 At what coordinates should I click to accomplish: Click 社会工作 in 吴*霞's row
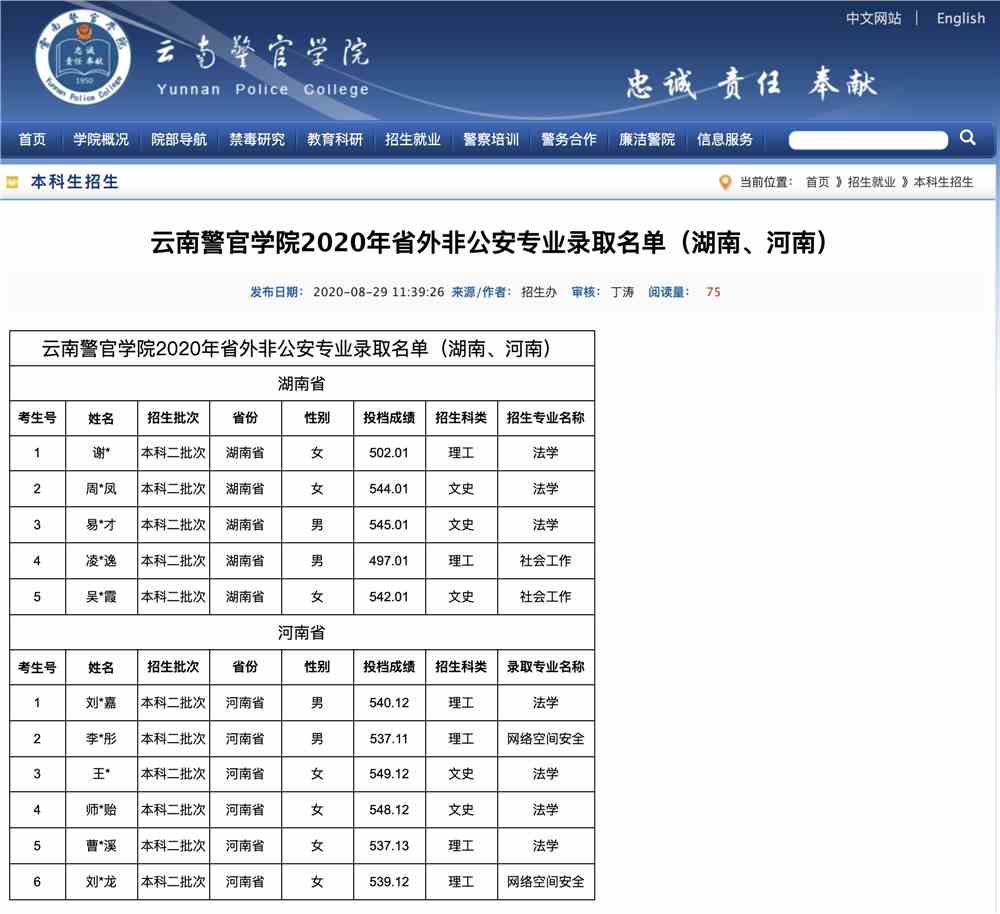point(546,596)
